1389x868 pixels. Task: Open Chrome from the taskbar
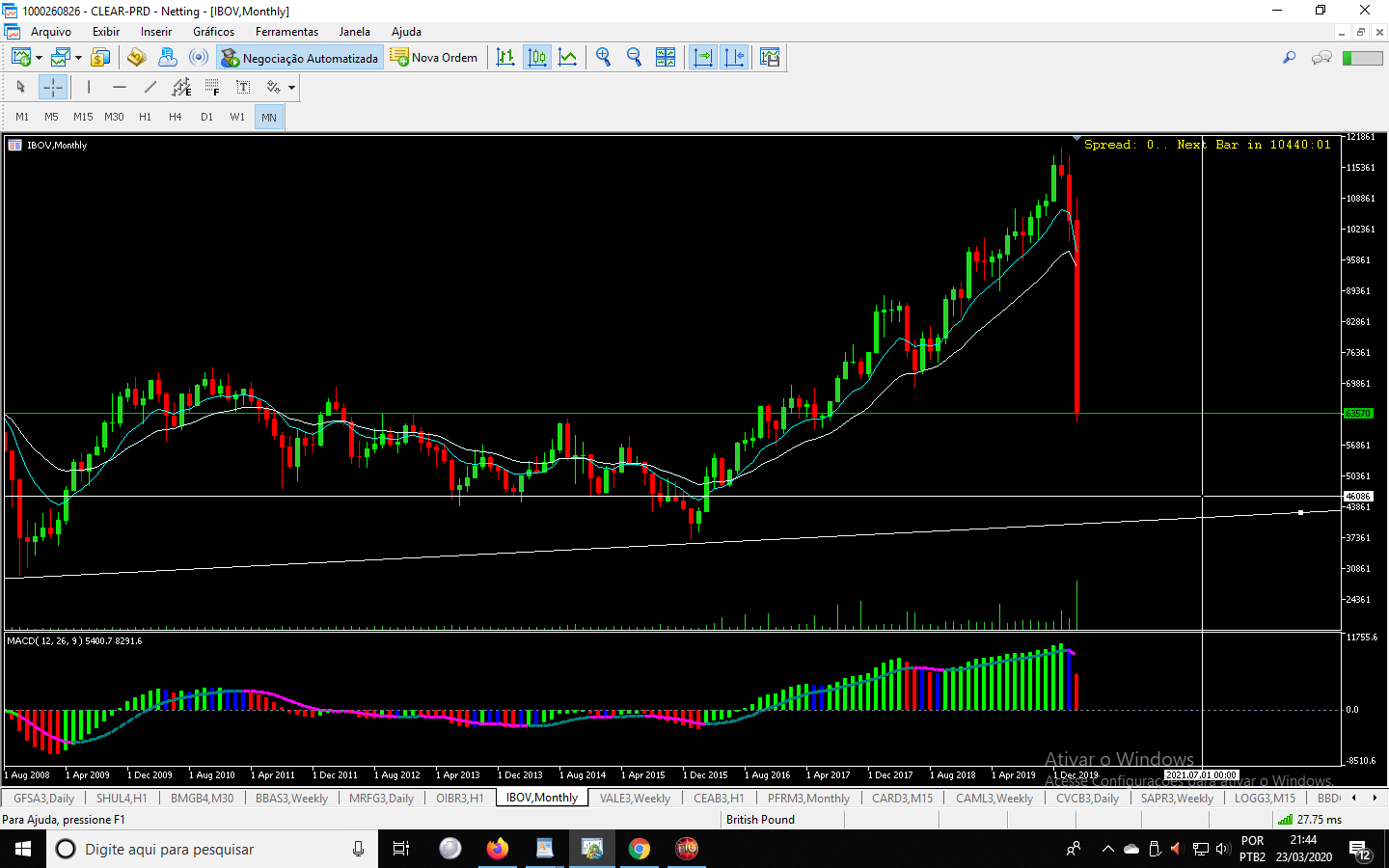[x=640, y=849]
